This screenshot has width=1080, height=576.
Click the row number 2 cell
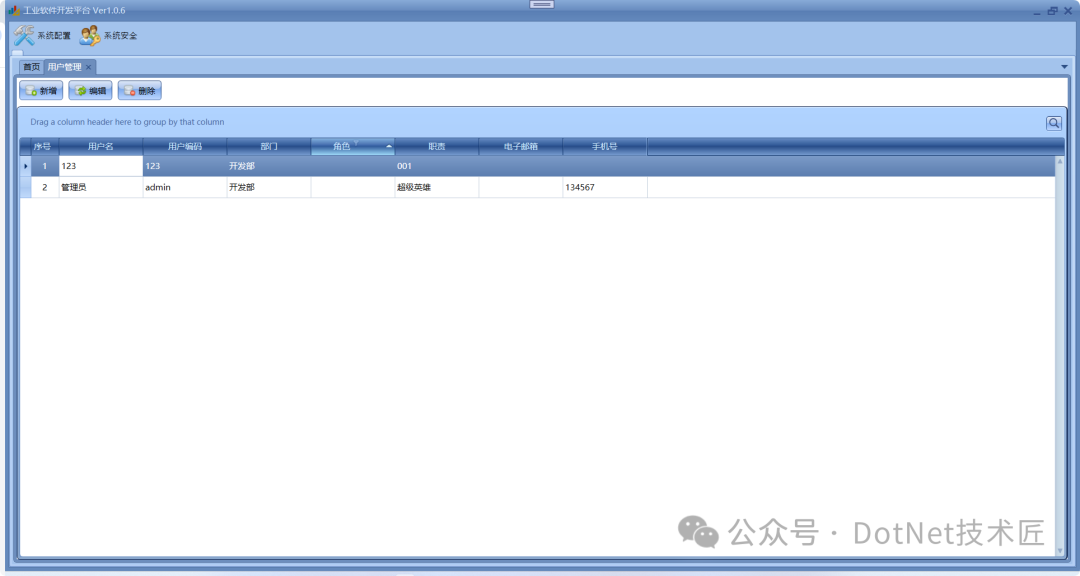pos(45,187)
